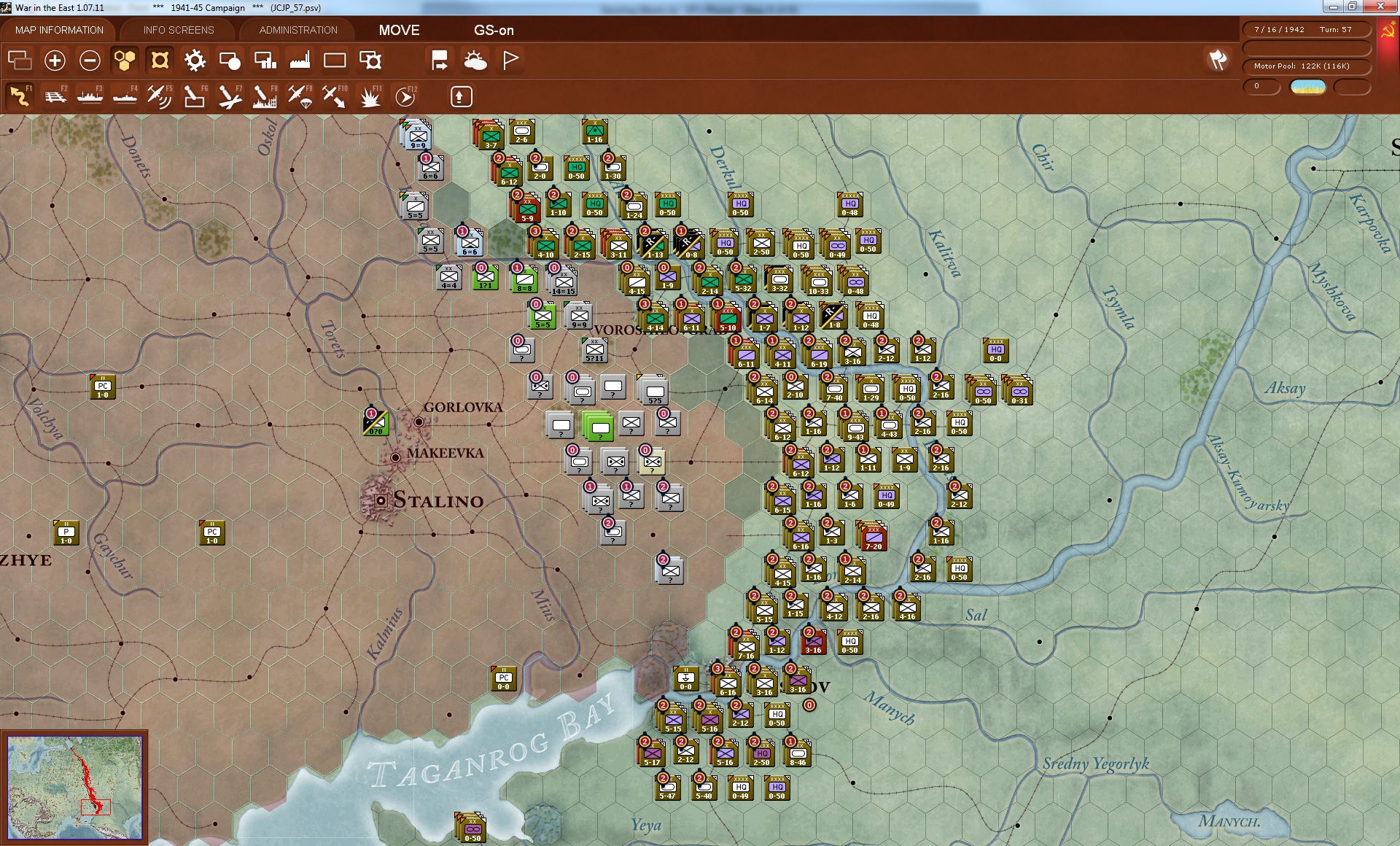Select the 14=15 grey unit counter

(562, 282)
